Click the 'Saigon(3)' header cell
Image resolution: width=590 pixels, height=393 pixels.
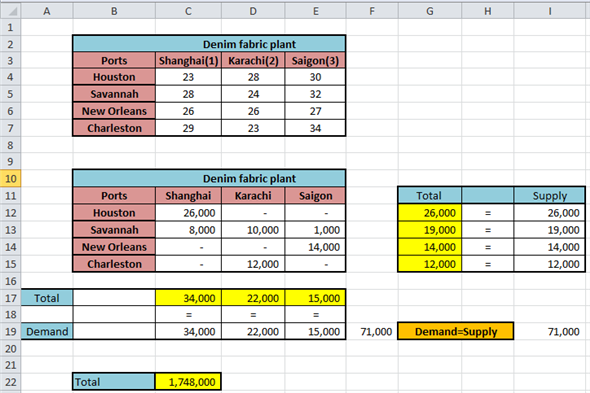pyautogui.click(x=315, y=61)
